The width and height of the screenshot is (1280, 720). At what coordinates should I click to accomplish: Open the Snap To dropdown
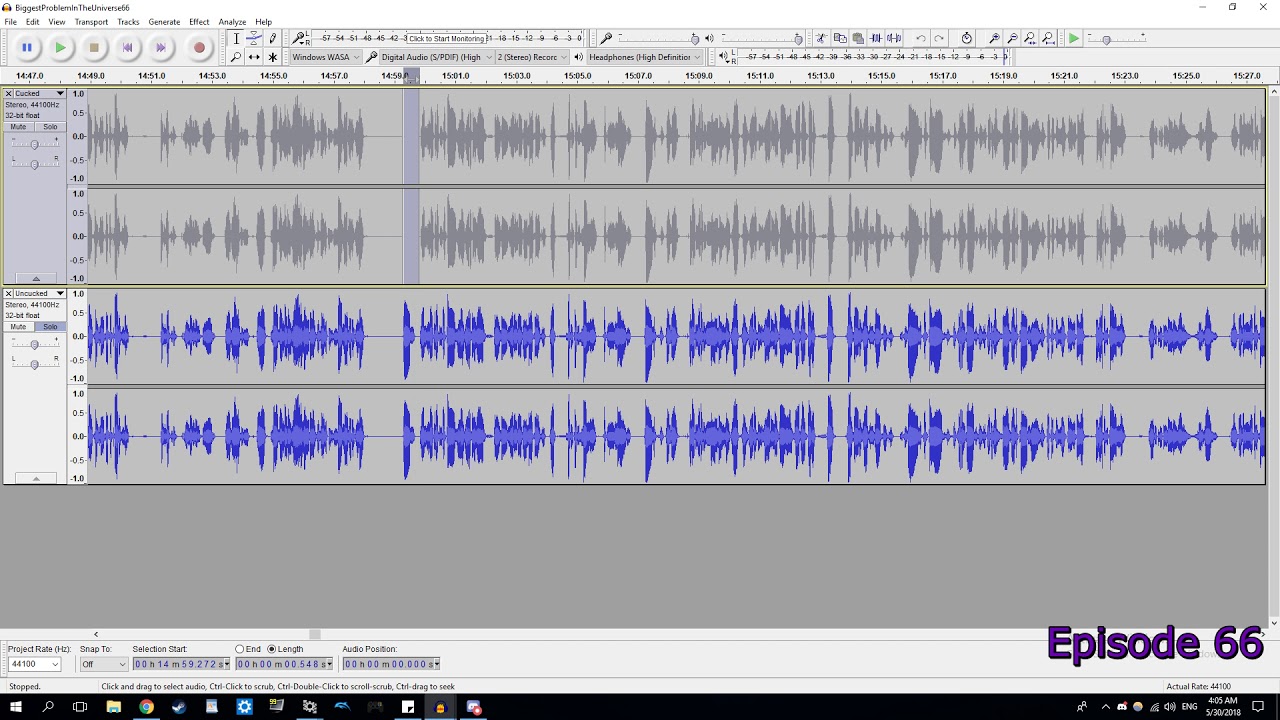tap(104, 664)
